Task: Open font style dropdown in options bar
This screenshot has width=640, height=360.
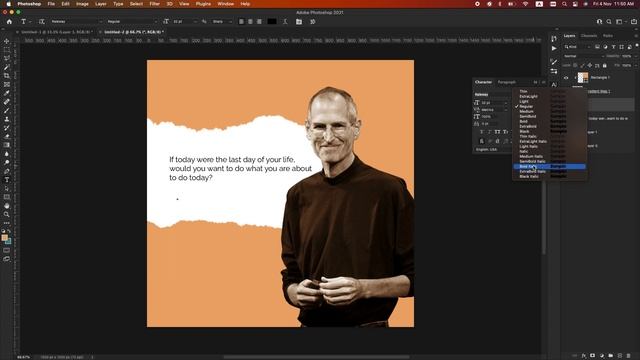Action: point(131,22)
